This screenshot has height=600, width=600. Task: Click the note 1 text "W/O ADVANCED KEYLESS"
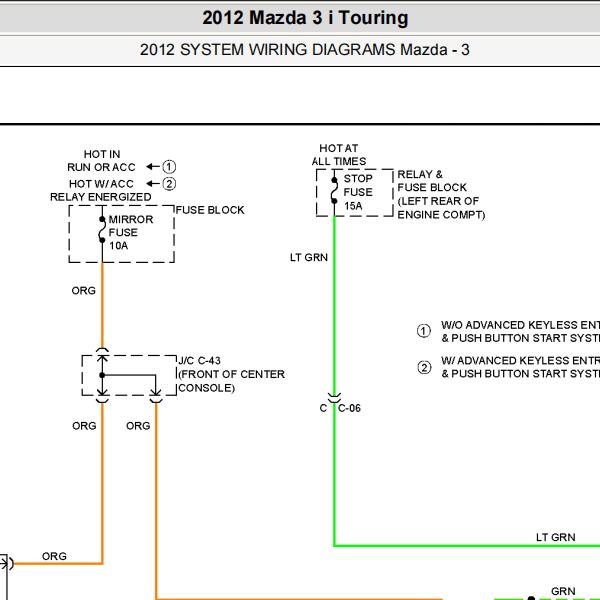click(x=520, y=331)
